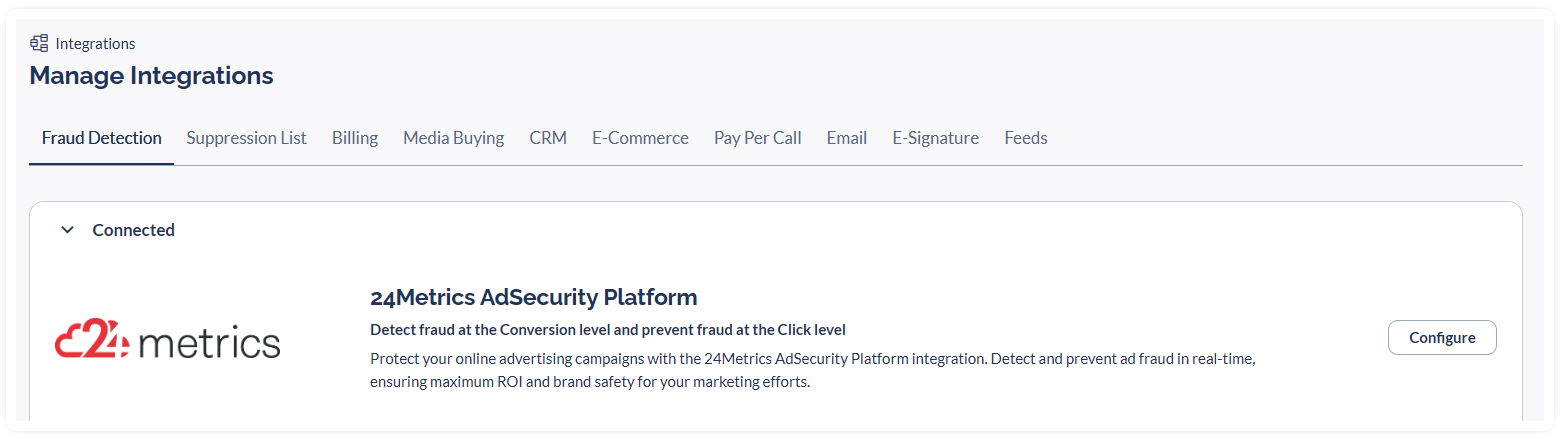The width and height of the screenshot is (1561, 440).
Task: Click the bold fraud detection tagline
Action: 608,329
